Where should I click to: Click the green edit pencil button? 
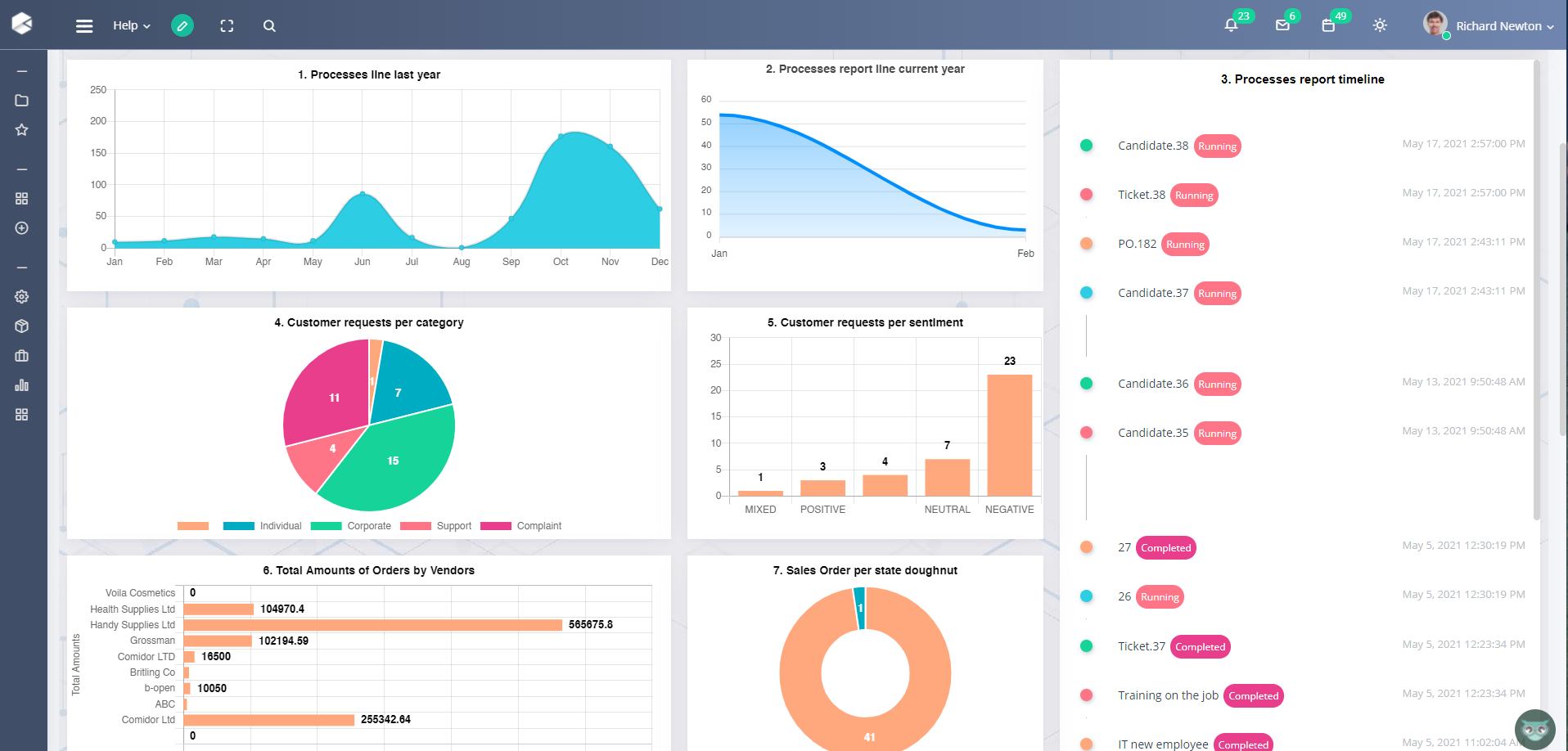182,26
